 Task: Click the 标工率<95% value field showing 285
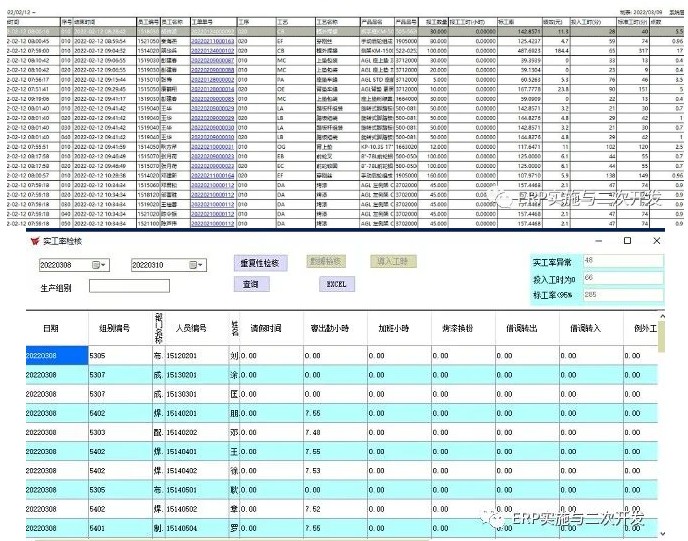(x=623, y=295)
